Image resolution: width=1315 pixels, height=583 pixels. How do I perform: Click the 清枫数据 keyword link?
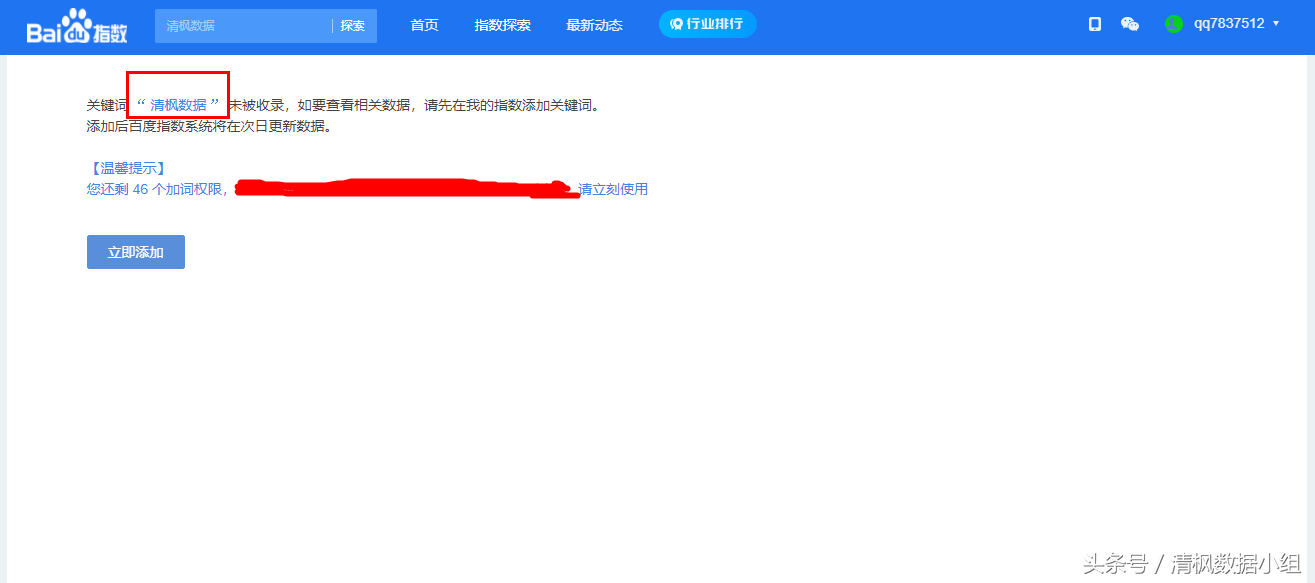click(178, 104)
